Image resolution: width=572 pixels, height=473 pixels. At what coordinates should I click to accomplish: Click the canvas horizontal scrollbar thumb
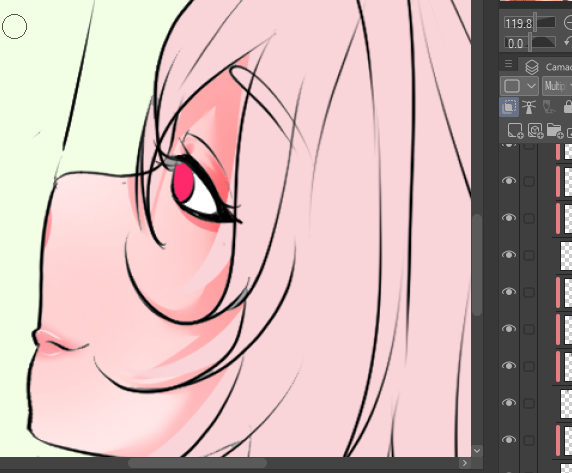pyautogui.click(x=197, y=463)
